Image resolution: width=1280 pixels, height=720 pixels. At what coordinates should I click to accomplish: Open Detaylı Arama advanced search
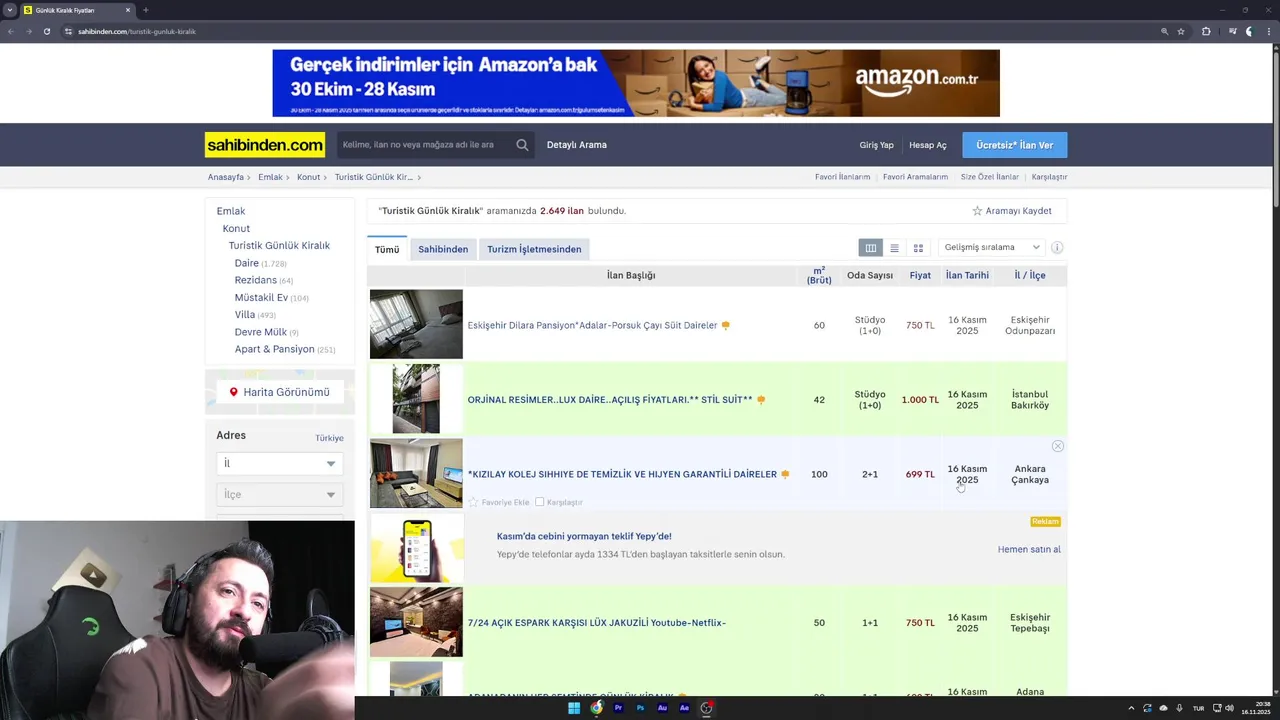[576, 145]
